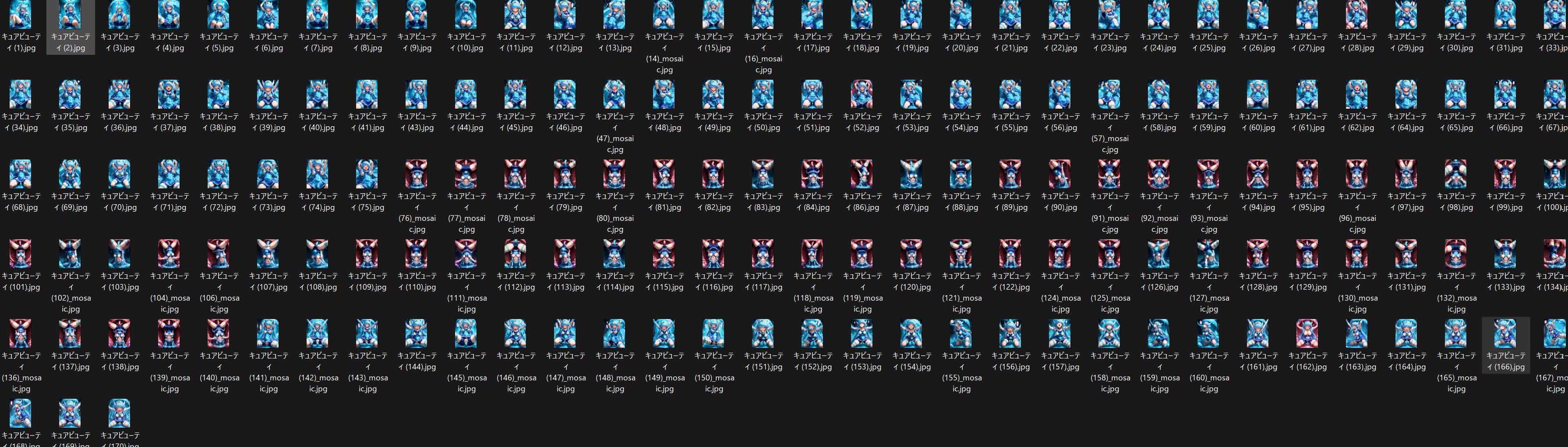Select the (47)_mosaic.jpg image file

click(x=615, y=94)
